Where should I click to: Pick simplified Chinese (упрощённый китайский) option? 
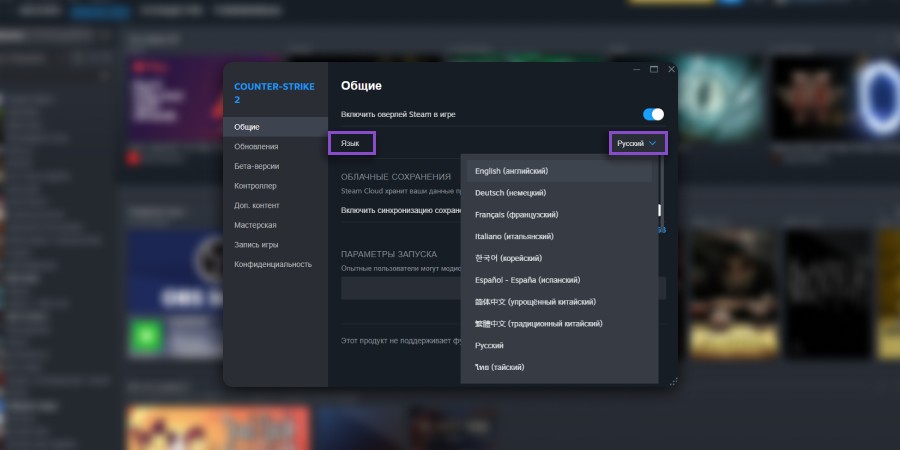pyautogui.click(x=559, y=302)
